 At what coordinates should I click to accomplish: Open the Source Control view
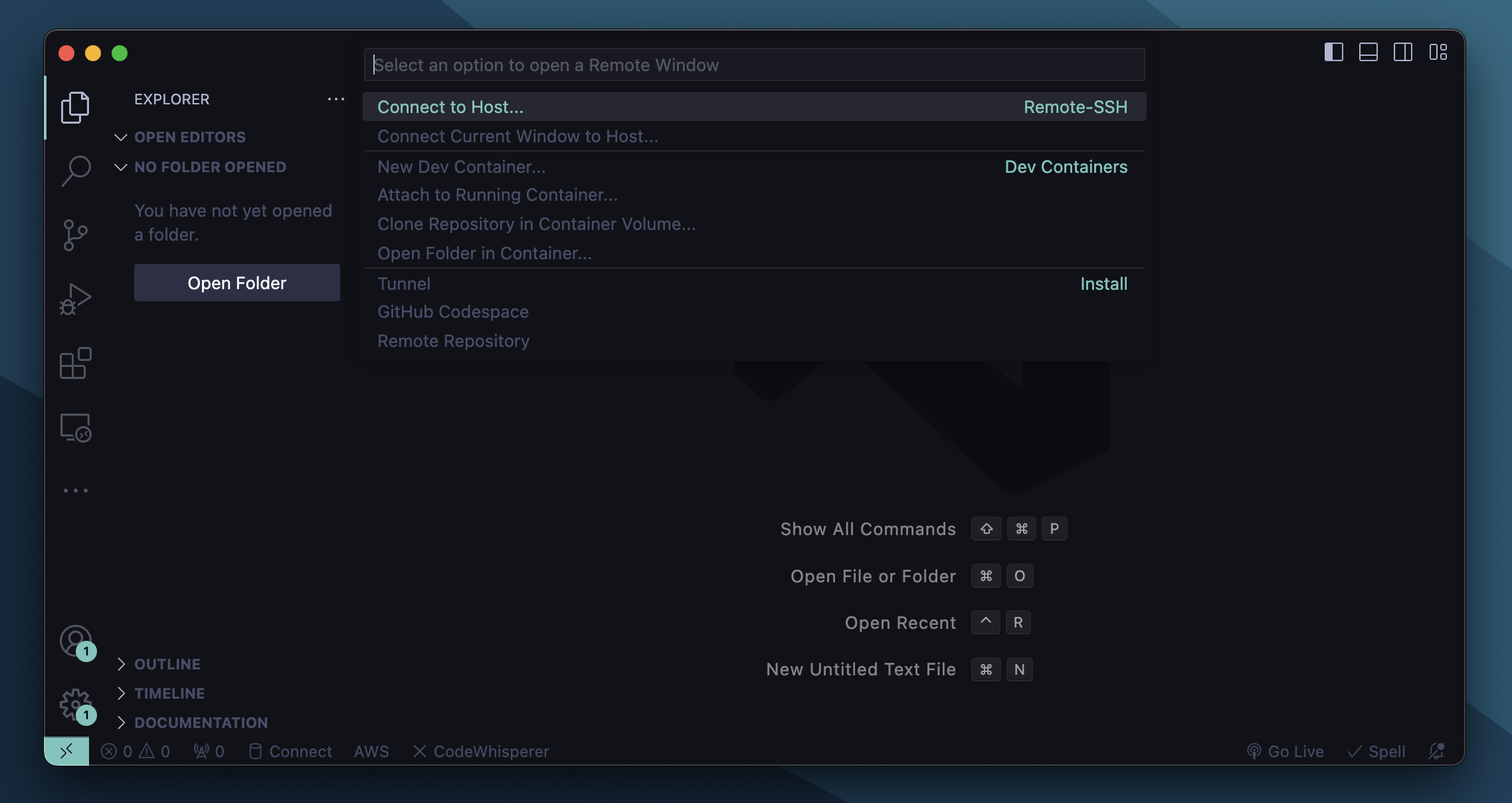[75, 235]
